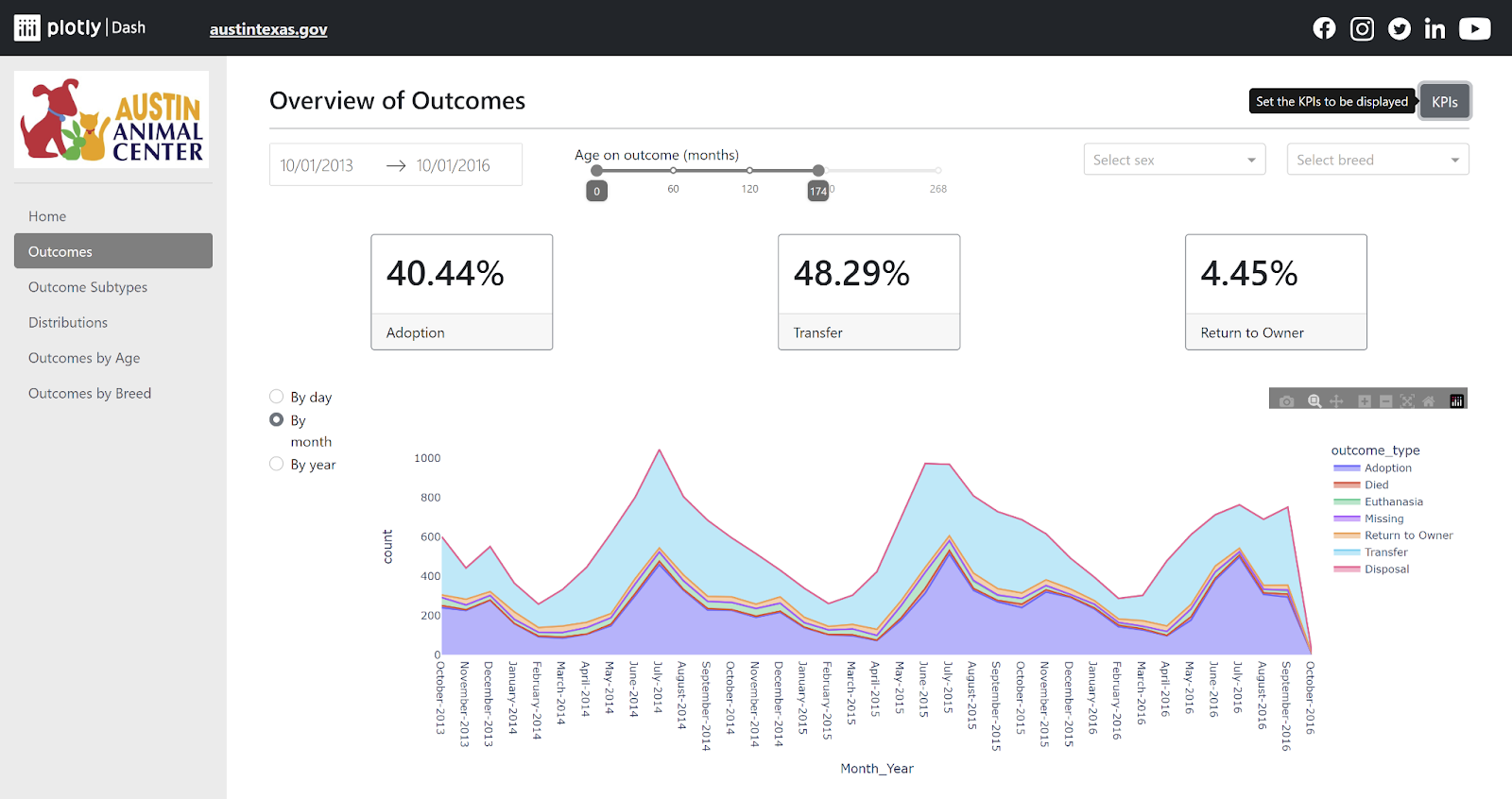This screenshot has width=1512, height=799.
Task: Click the chart Zoom out icon
Action: [1386, 401]
